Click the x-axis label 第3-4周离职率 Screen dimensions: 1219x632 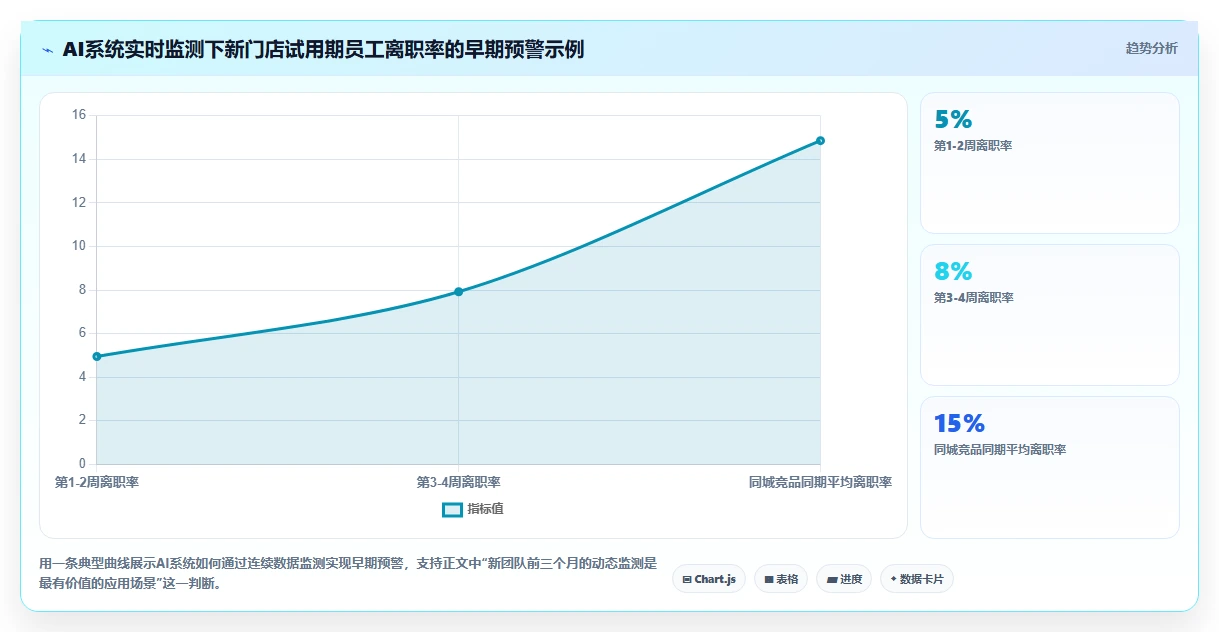point(458,482)
